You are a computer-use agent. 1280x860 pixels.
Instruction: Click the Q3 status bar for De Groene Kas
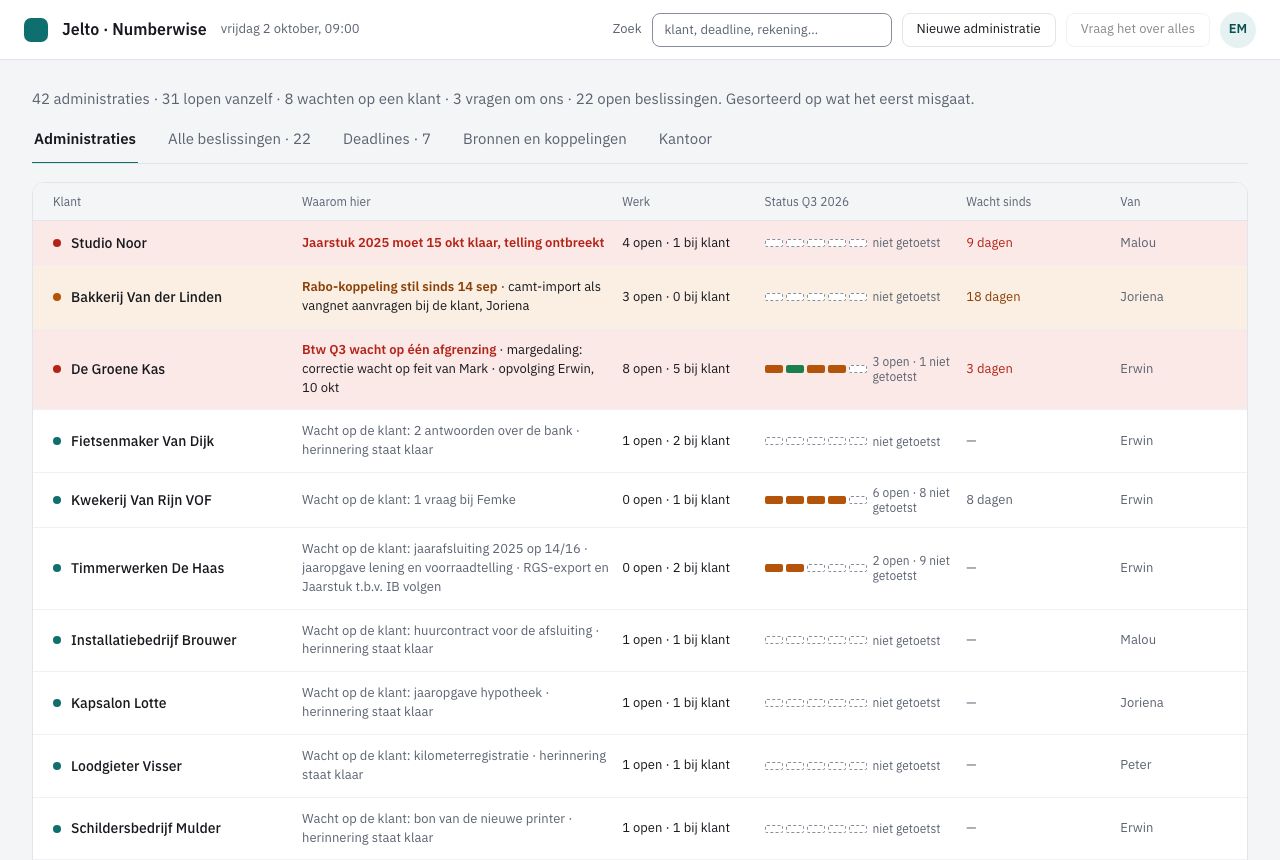pos(816,369)
